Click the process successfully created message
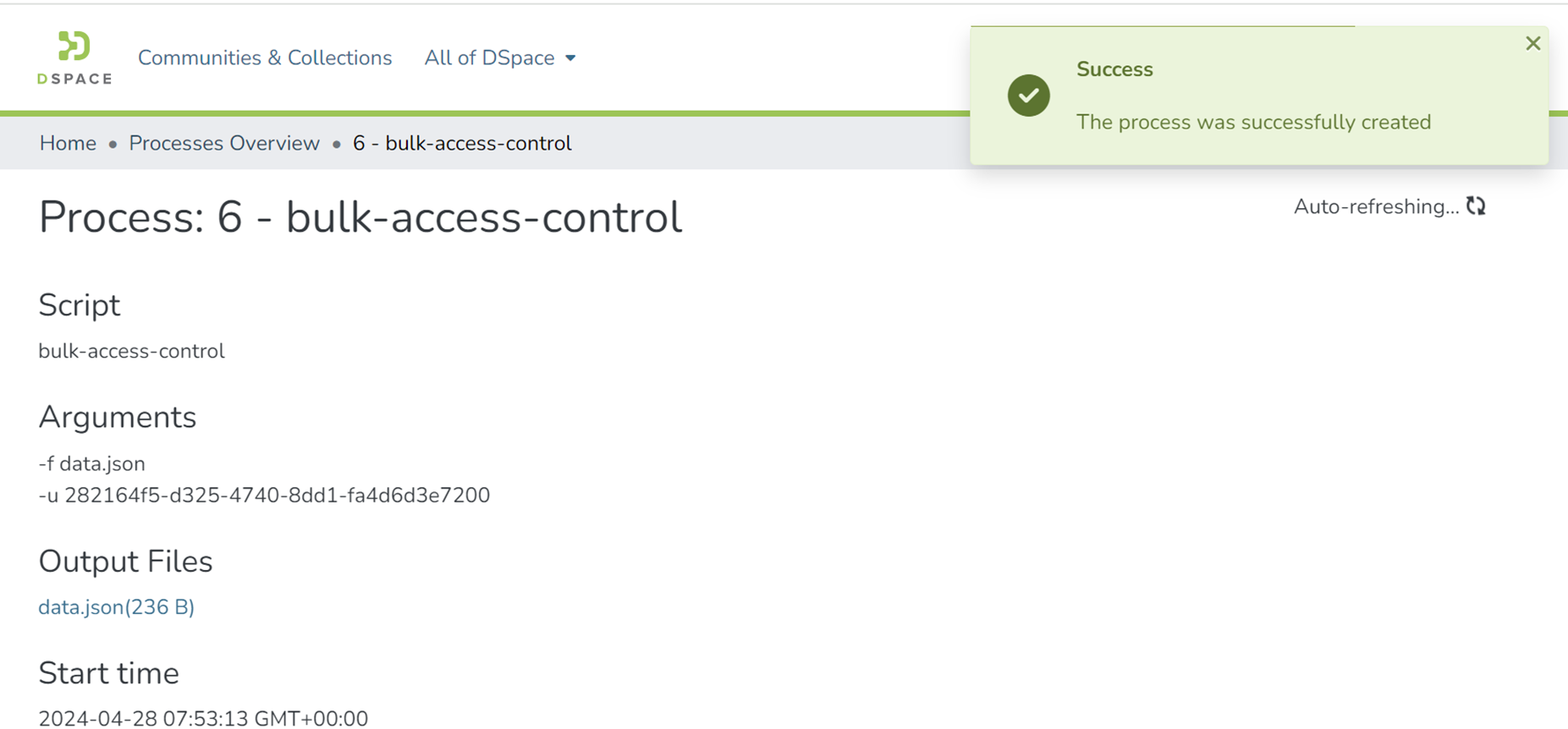 tap(1253, 122)
